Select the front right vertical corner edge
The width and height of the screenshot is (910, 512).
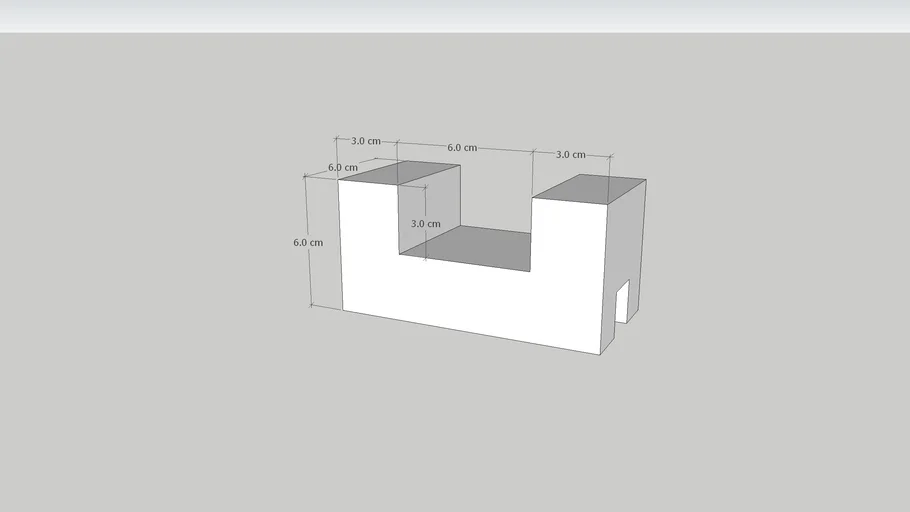pyautogui.click(x=602, y=280)
